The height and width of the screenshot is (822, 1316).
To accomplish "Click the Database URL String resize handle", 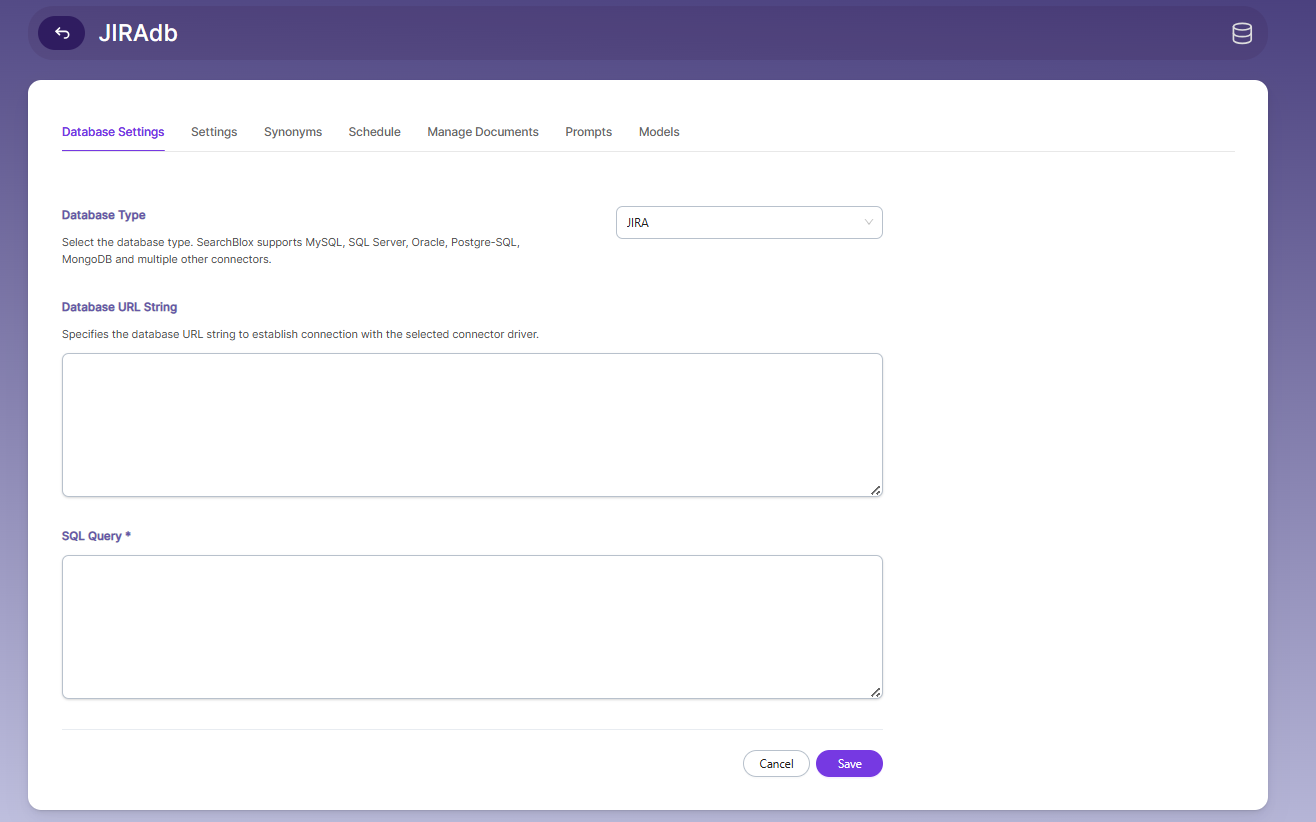I will click(875, 490).
